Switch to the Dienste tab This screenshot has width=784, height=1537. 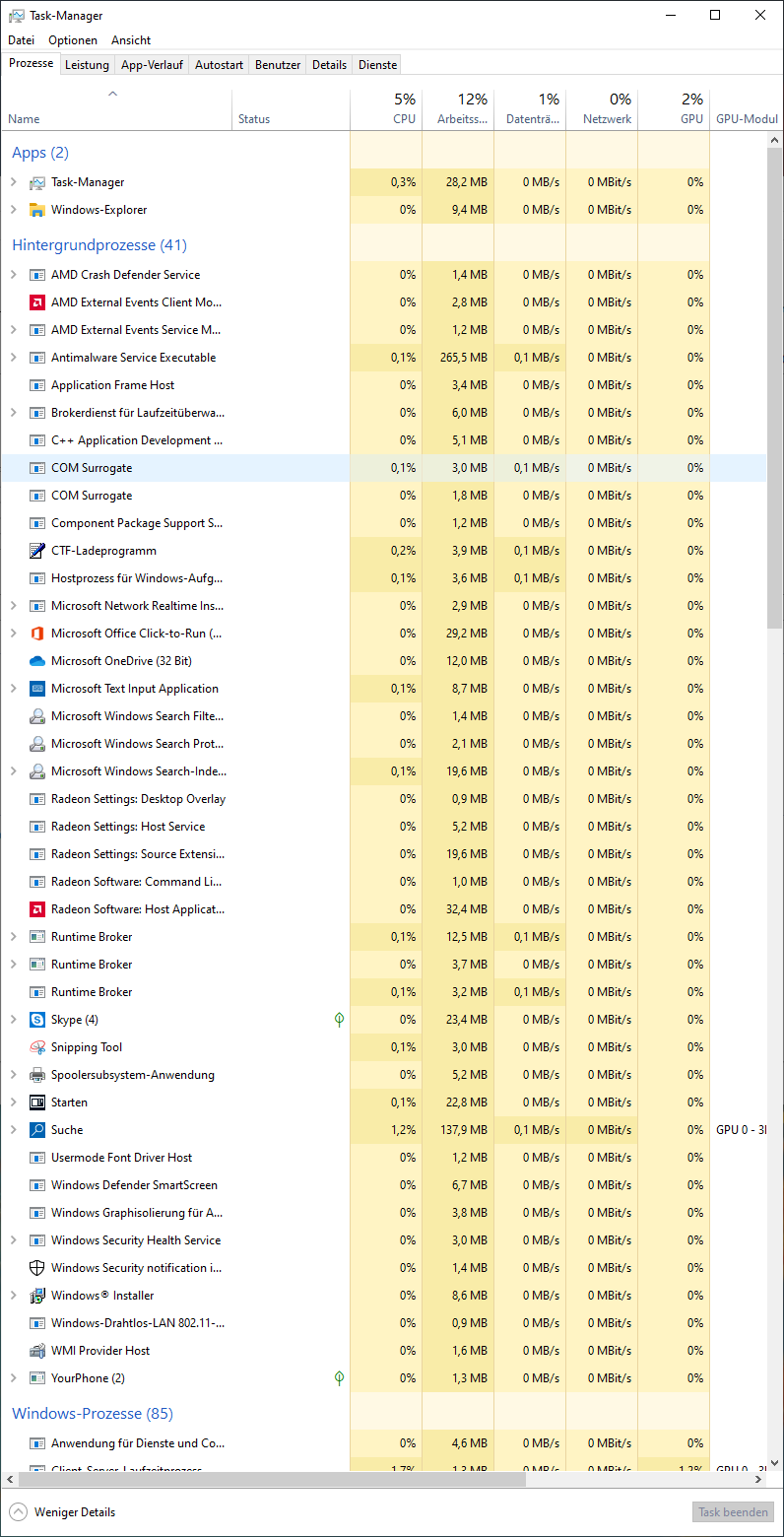click(x=378, y=65)
